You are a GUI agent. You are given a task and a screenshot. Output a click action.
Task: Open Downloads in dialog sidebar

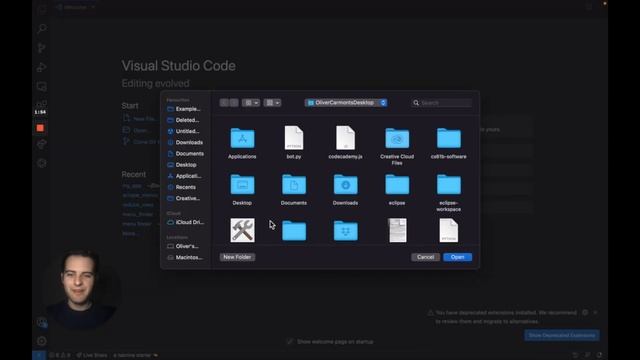click(185, 142)
